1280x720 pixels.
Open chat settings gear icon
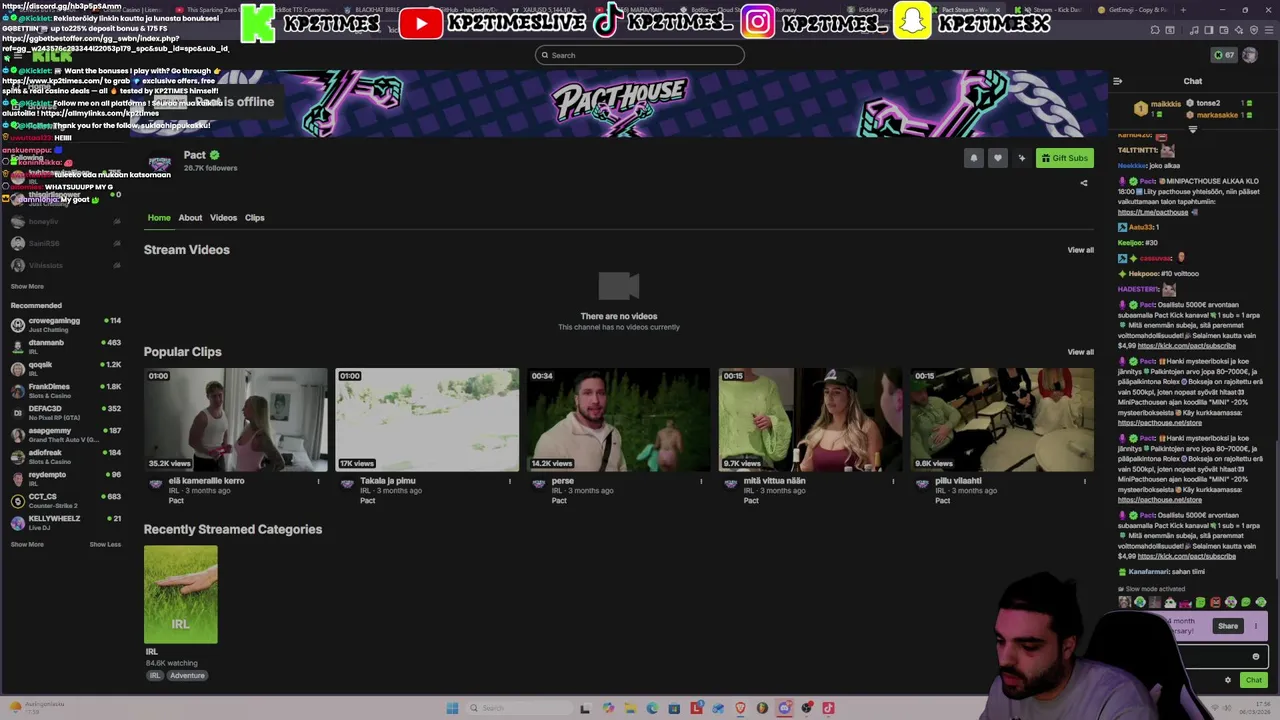click(x=1228, y=680)
